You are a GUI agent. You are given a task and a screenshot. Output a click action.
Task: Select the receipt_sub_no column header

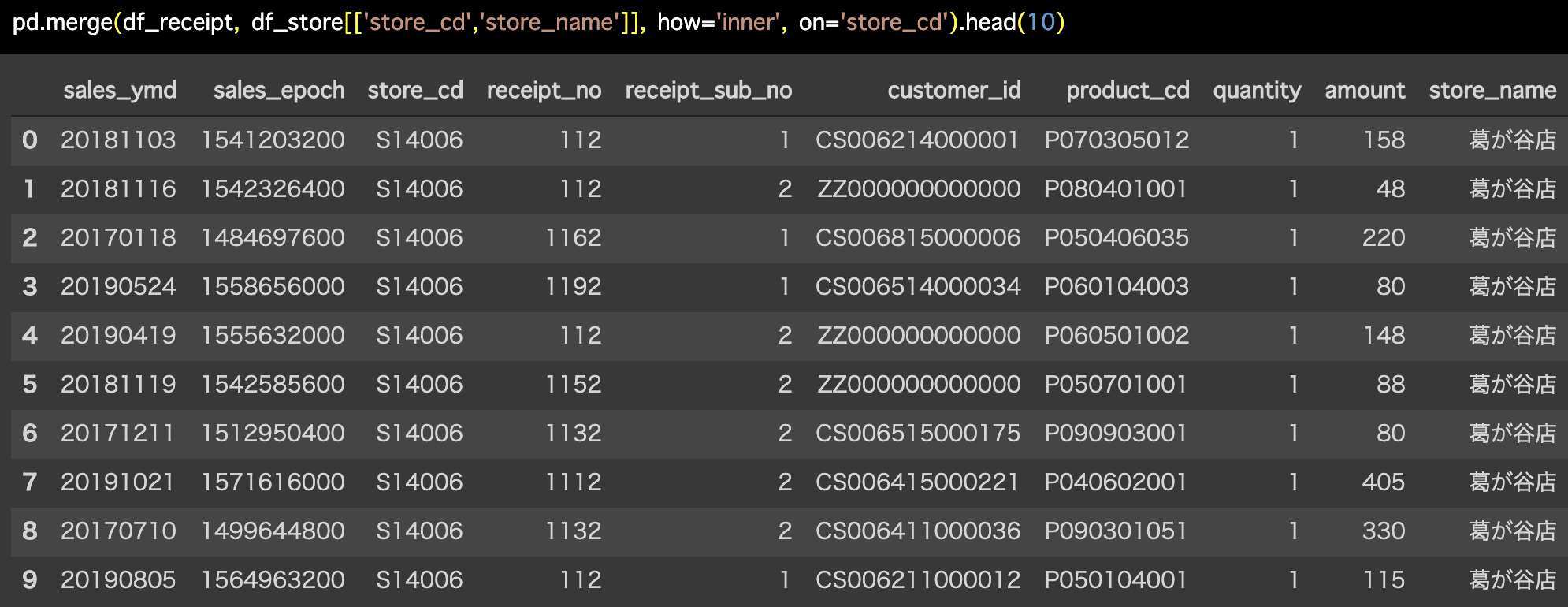[709, 91]
